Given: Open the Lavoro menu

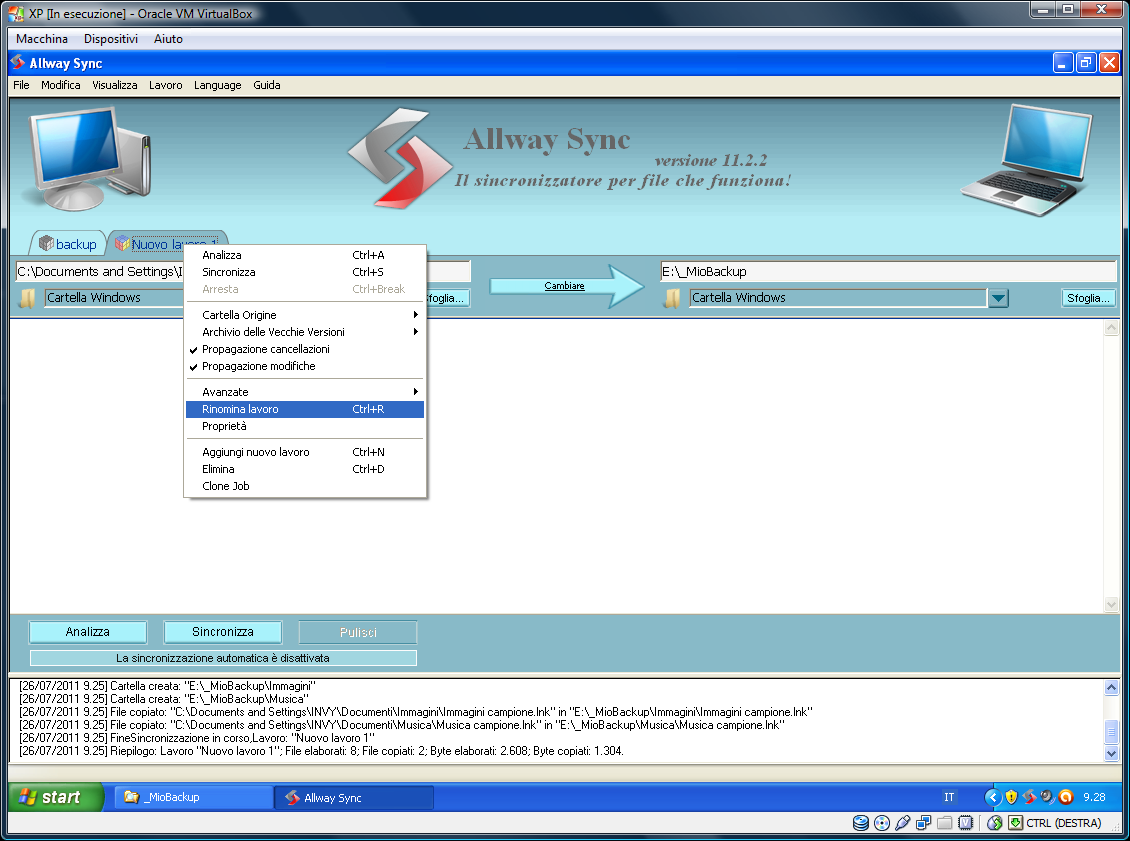Looking at the screenshot, I should pos(166,85).
